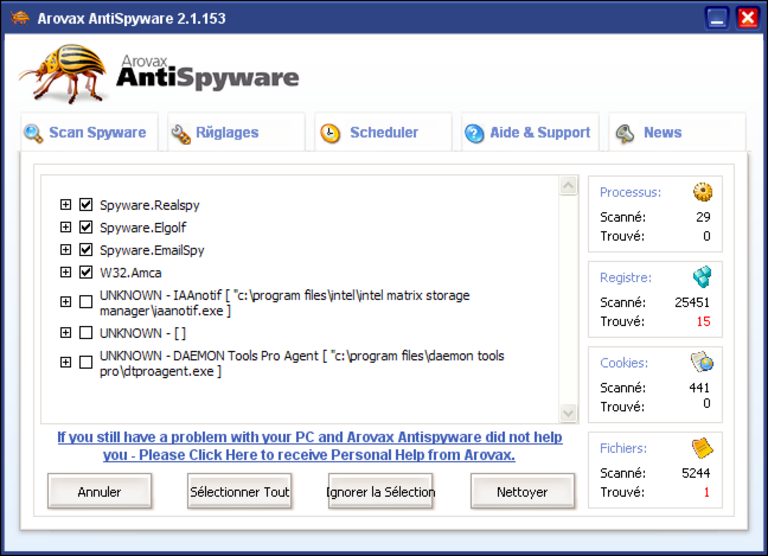The height and width of the screenshot is (556, 768).
Task: Click the results list scroll-up arrow
Action: [568, 186]
